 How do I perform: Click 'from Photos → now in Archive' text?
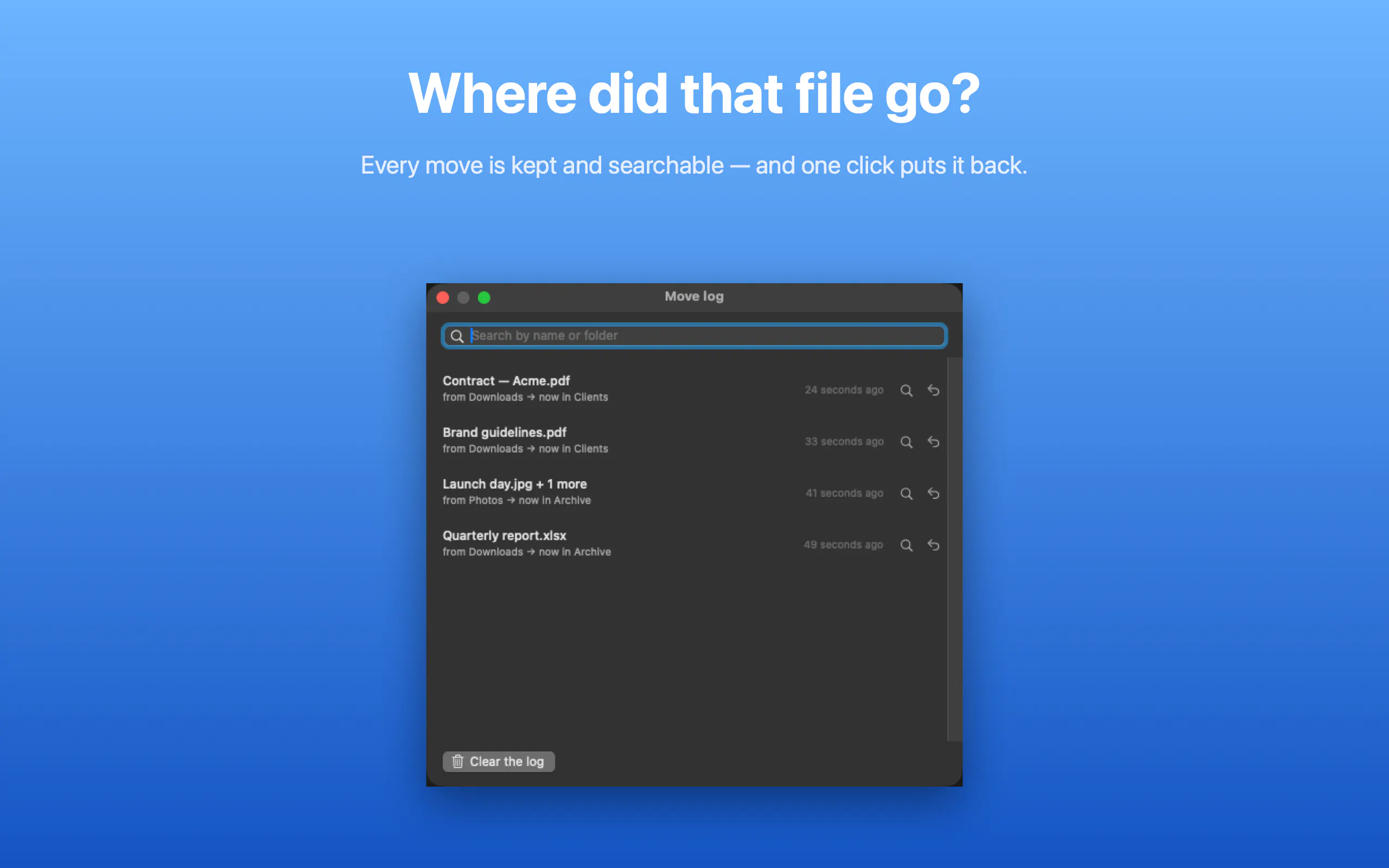(517, 501)
